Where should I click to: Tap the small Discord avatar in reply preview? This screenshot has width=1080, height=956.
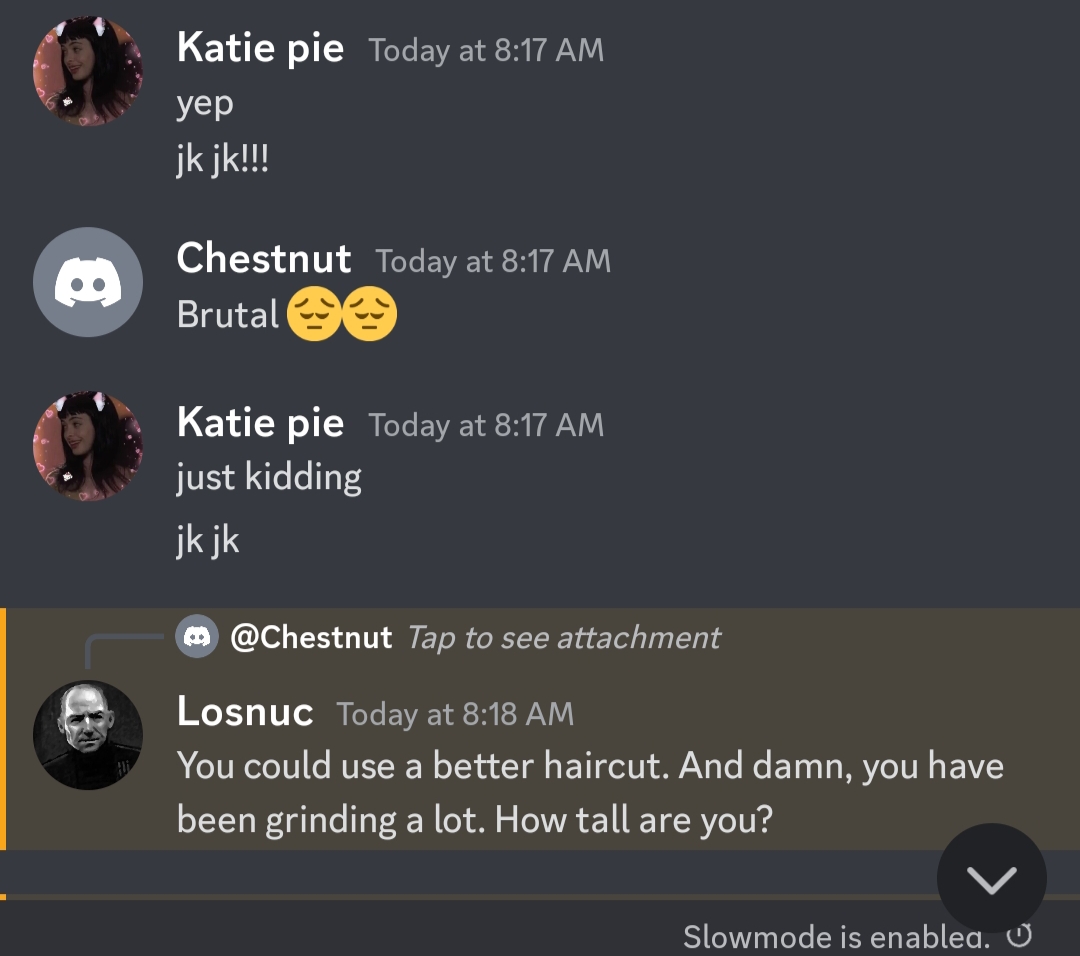click(197, 637)
